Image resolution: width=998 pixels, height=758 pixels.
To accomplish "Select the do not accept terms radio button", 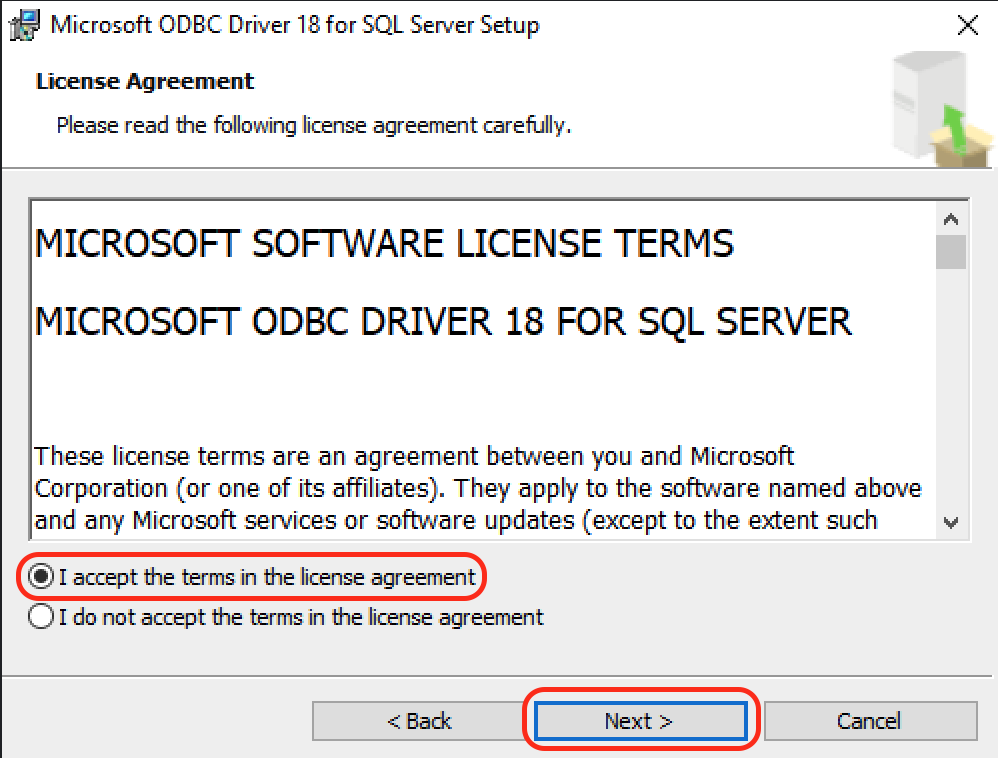I will click(x=38, y=617).
